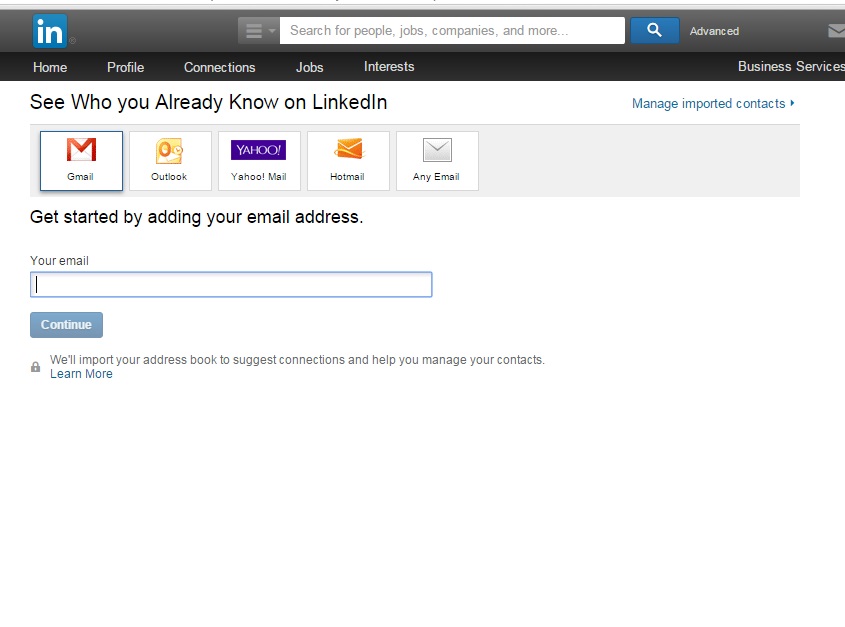Screen dimensions: 845x627
Task: Click the LinkedIn logo
Action: [x=50, y=31]
